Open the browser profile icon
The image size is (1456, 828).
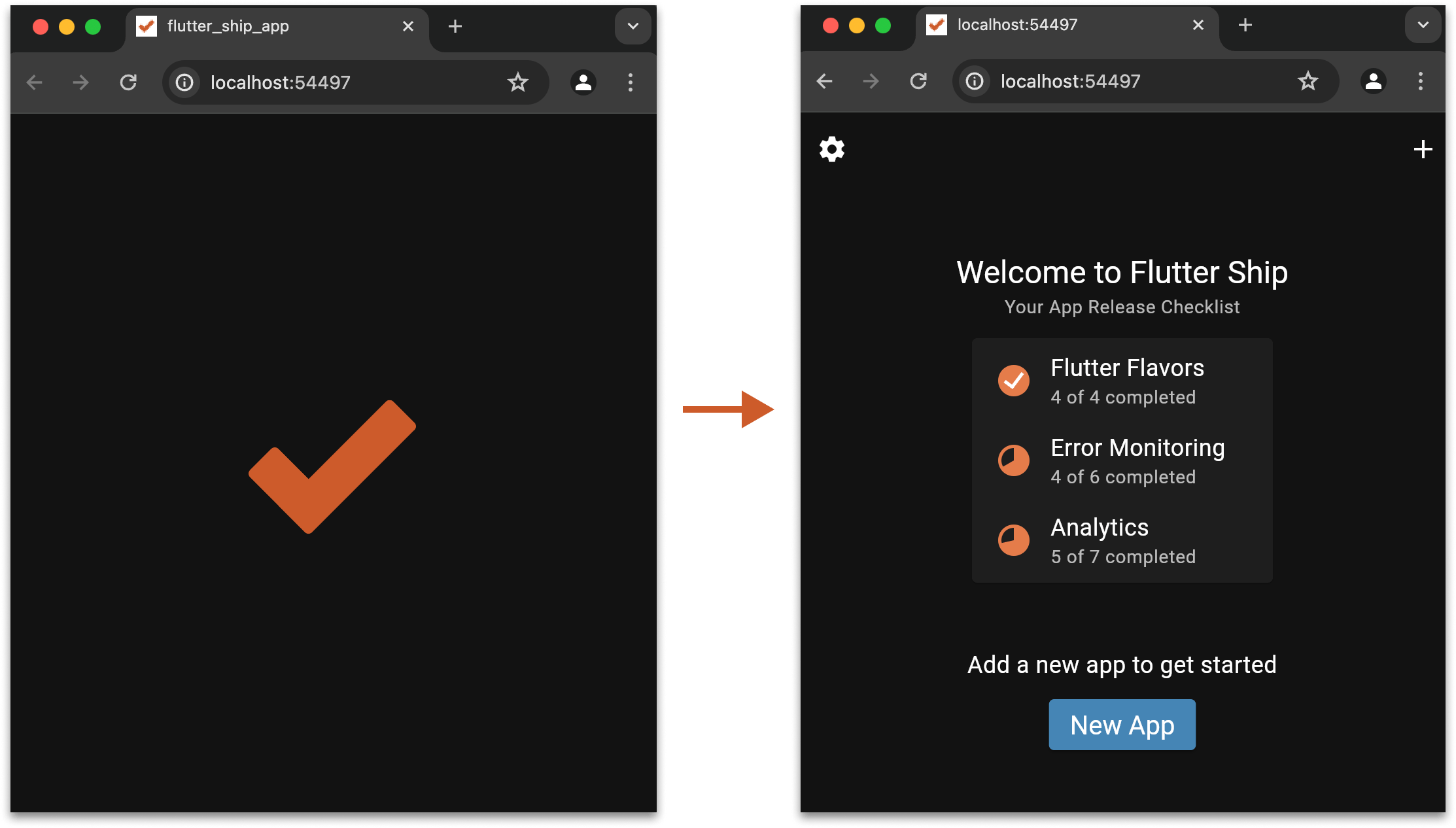[581, 82]
